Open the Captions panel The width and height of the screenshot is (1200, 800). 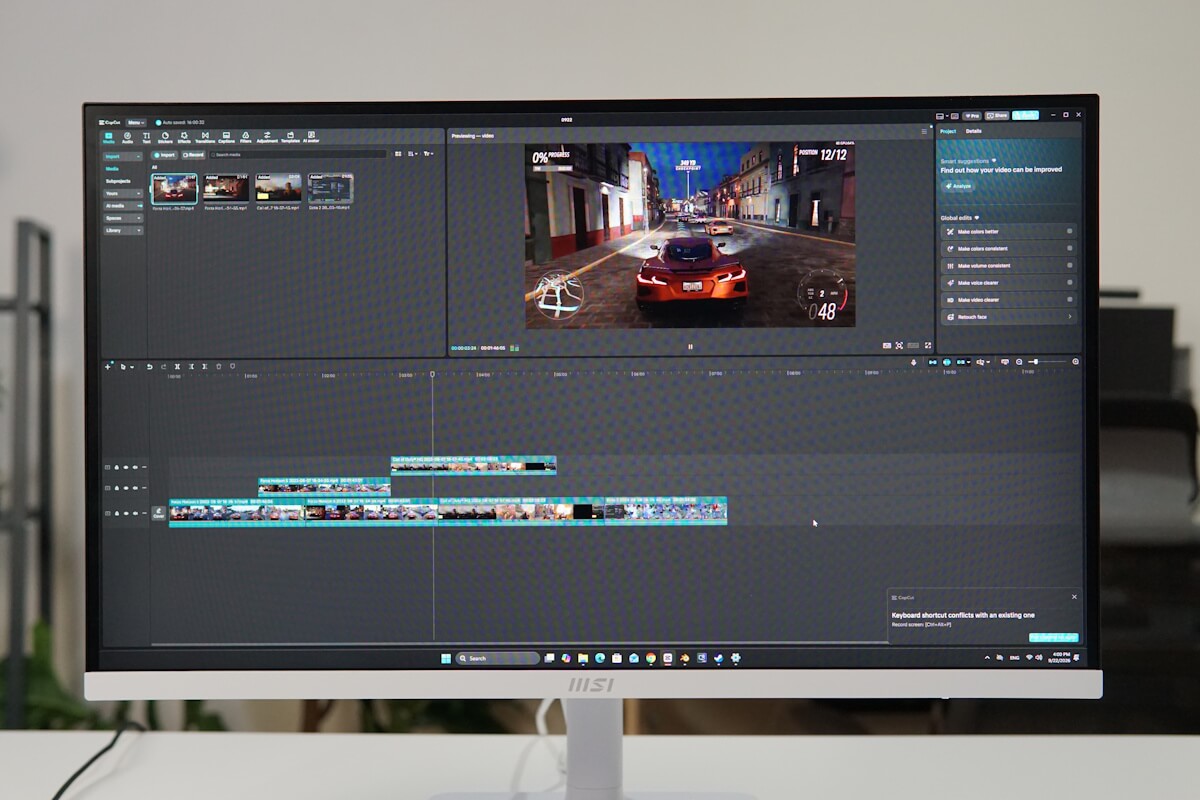point(226,137)
